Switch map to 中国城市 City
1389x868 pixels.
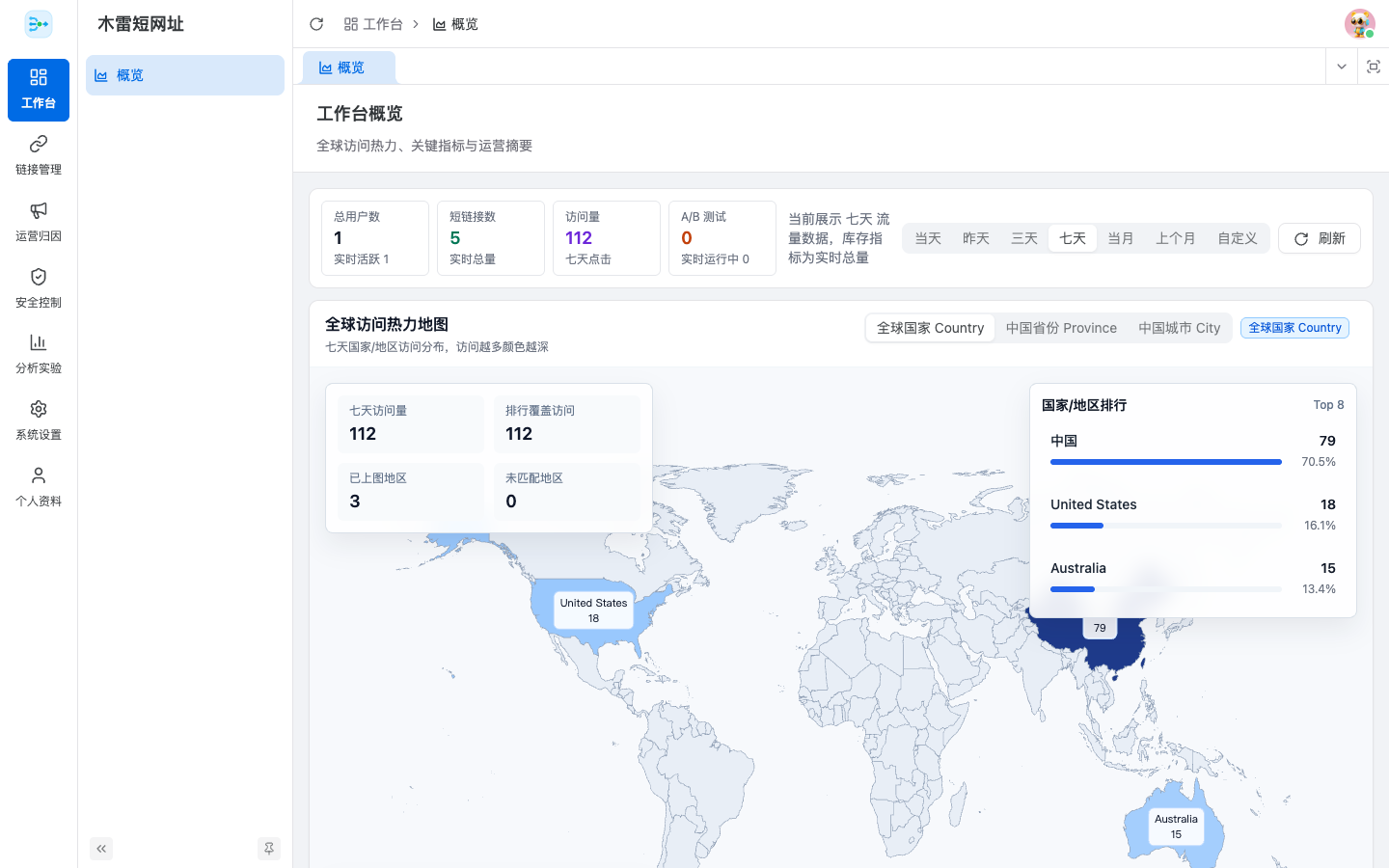point(1179,328)
